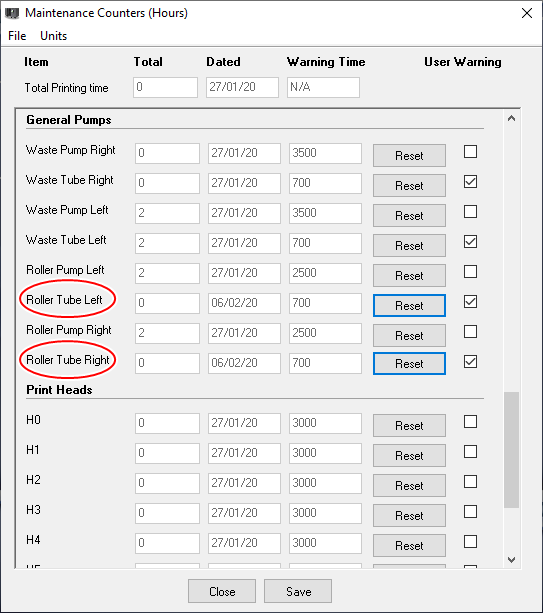Click the Maintenance Counters title bar app icon
543x613 pixels.
tap(12, 13)
